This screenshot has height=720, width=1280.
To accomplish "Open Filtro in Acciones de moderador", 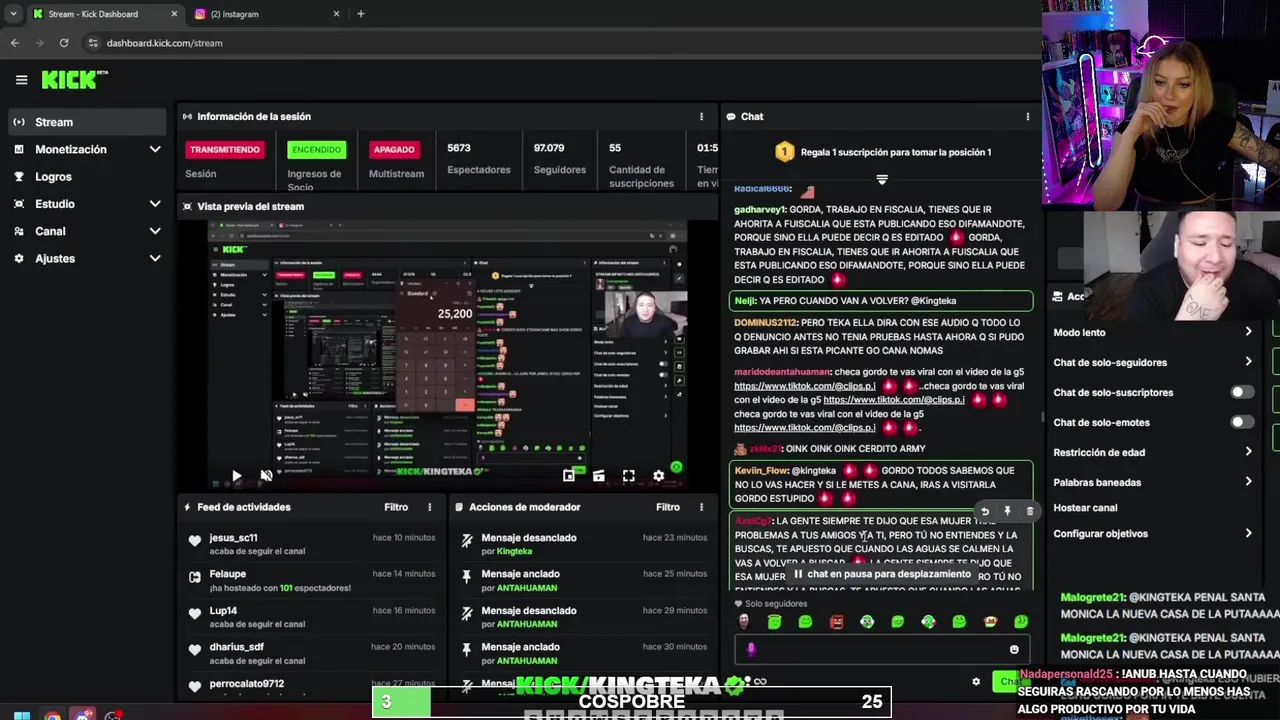I will (x=667, y=507).
